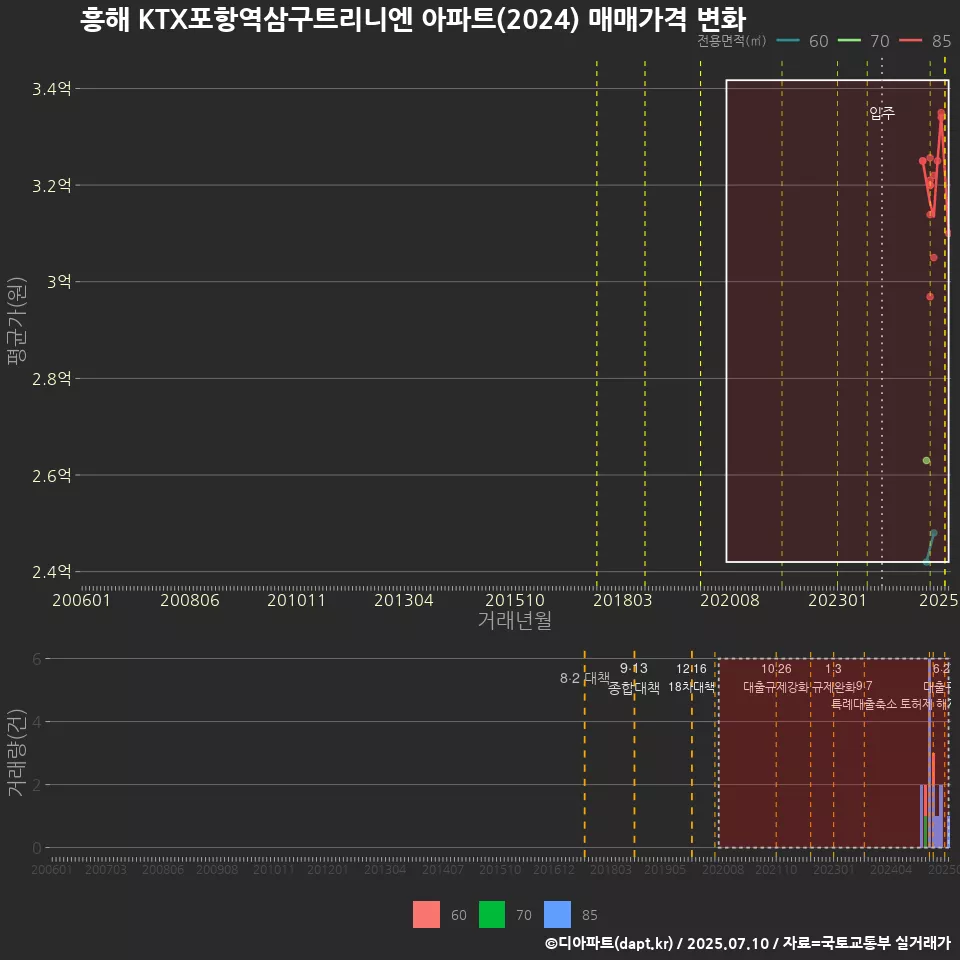960x960 pixels.
Task: Click the teal line marker beside 전용면적 legend
Action: click(x=788, y=41)
